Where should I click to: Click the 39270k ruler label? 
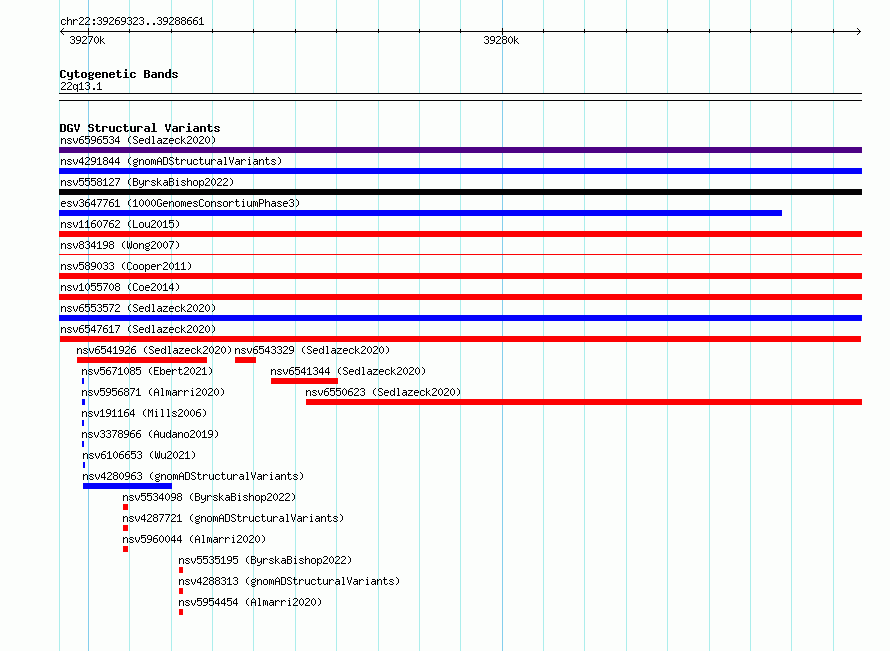coord(87,40)
